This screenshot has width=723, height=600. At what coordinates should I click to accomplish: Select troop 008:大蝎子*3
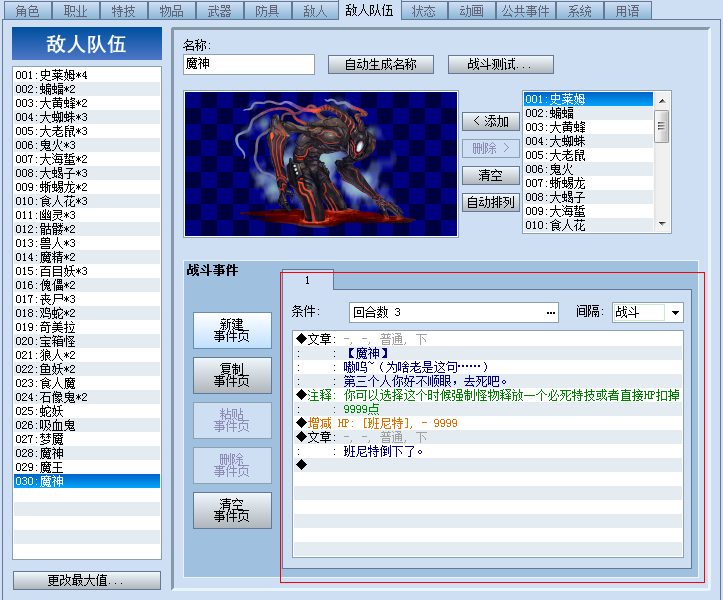87,173
